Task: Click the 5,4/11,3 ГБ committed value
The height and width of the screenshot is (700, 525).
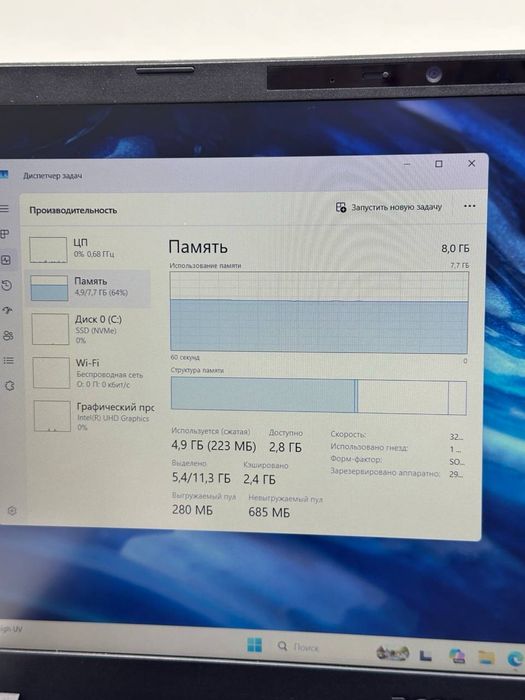Action: coord(201,478)
